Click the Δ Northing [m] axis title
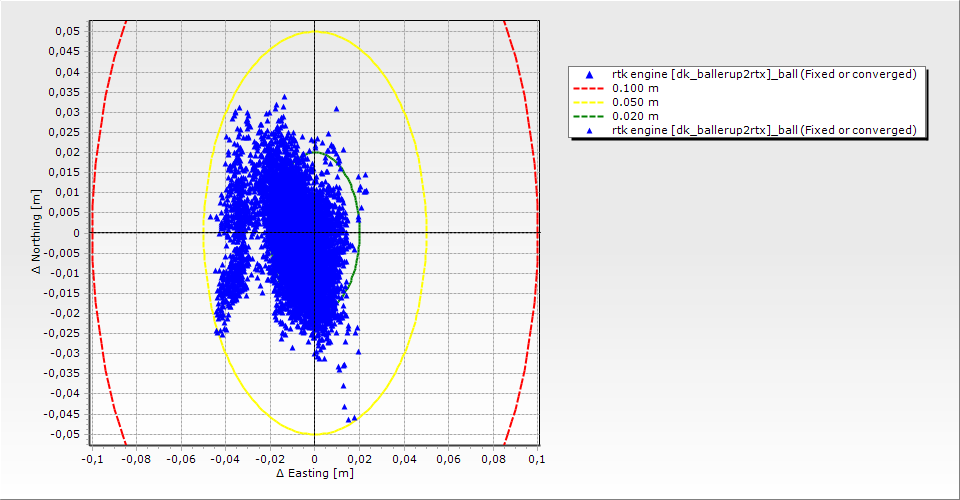This screenshot has height=500, width=960. click(37, 231)
